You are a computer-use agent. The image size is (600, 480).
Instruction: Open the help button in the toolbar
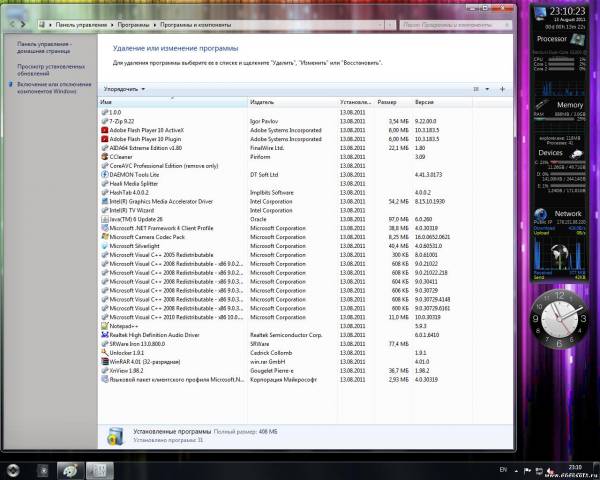tap(502, 89)
